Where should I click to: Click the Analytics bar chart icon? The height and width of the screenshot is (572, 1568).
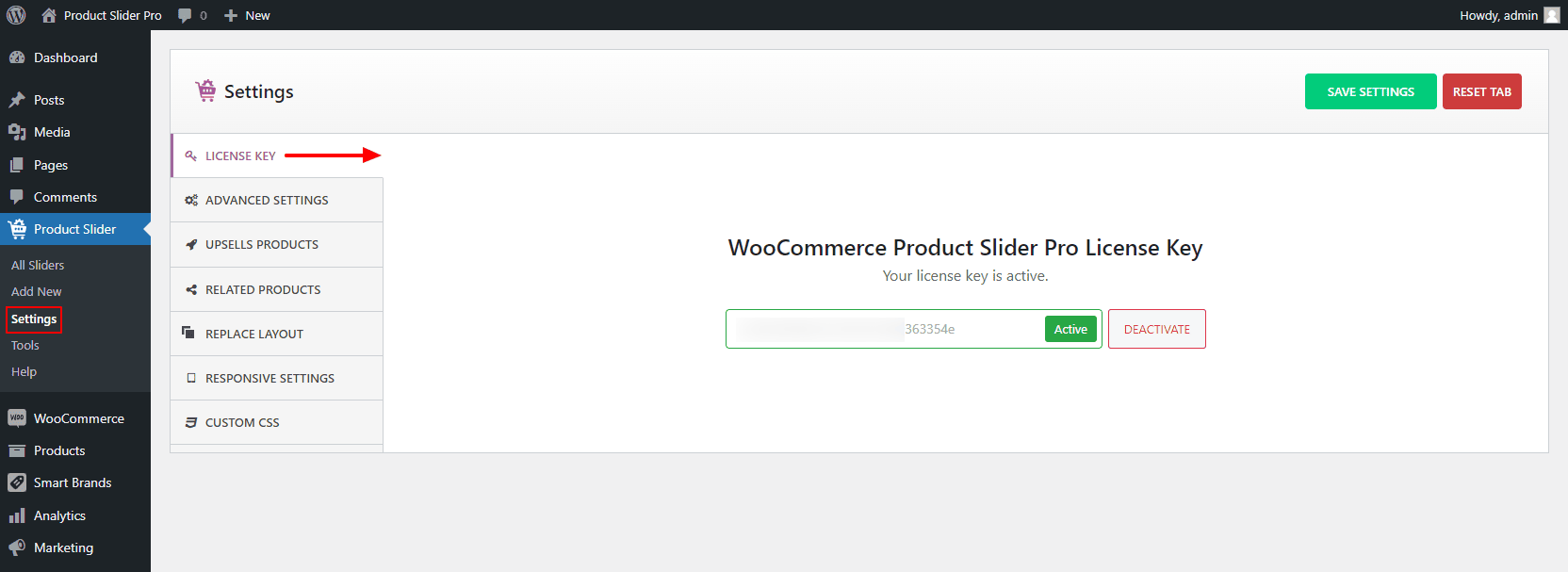17,515
